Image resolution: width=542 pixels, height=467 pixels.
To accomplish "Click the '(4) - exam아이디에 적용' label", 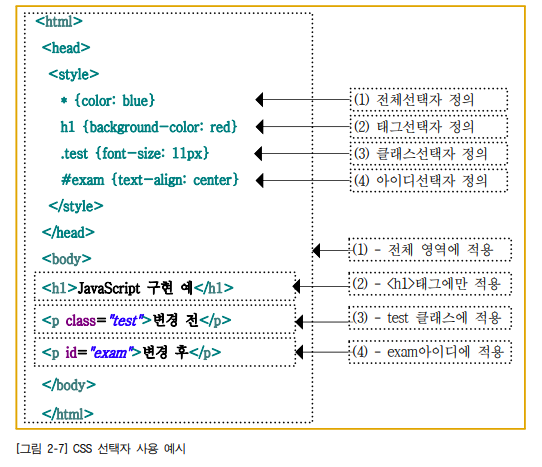I will (x=430, y=352).
